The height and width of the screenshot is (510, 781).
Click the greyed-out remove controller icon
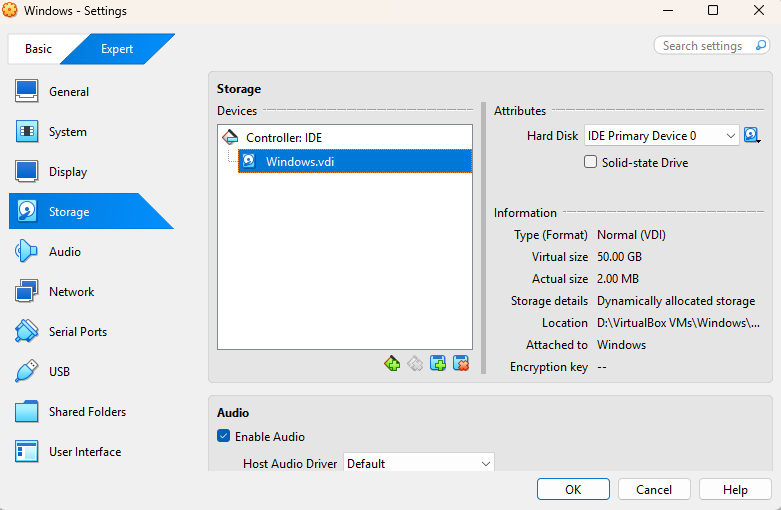click(x=415, y=364)
